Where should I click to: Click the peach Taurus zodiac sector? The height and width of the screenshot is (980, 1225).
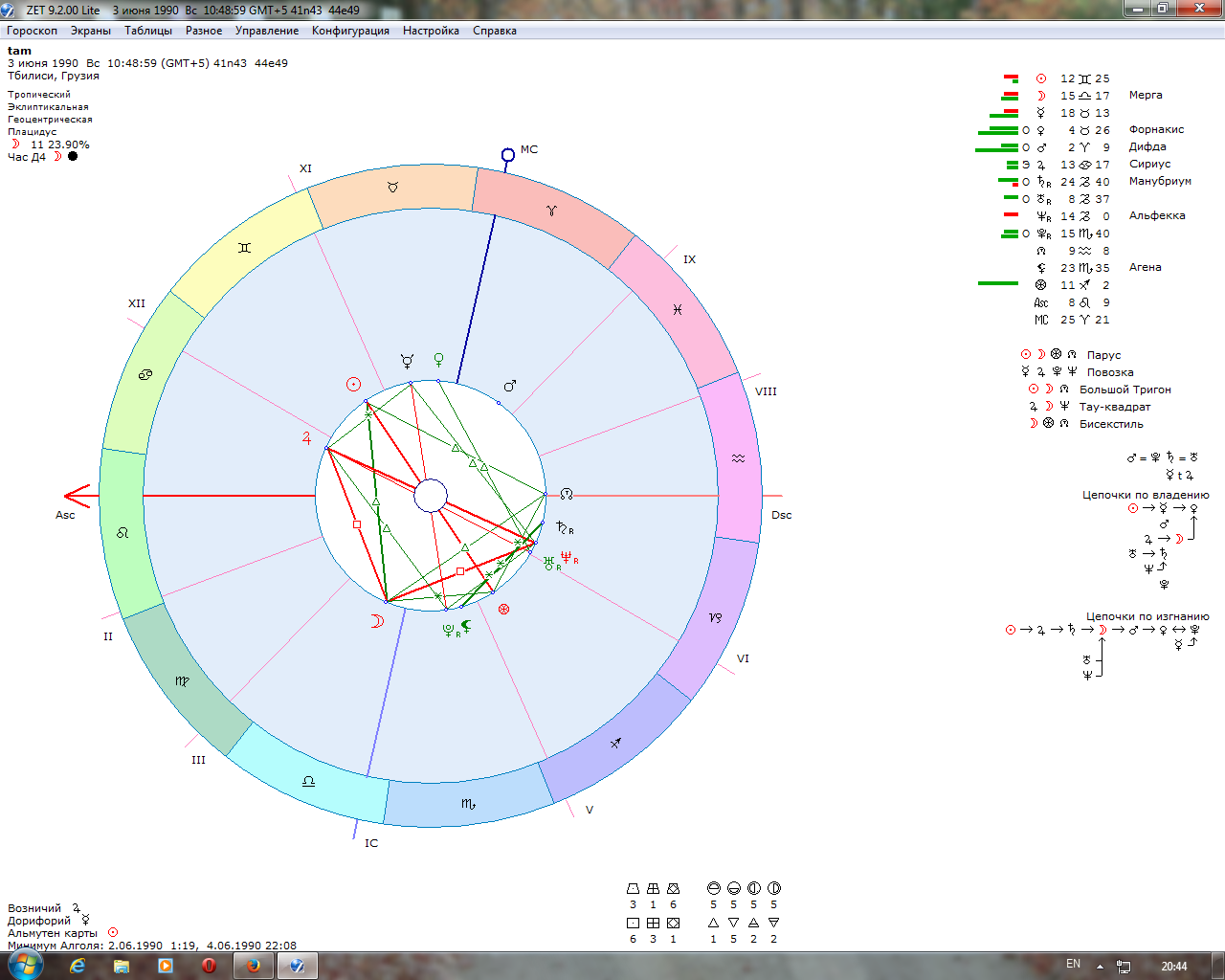[392, 189]
